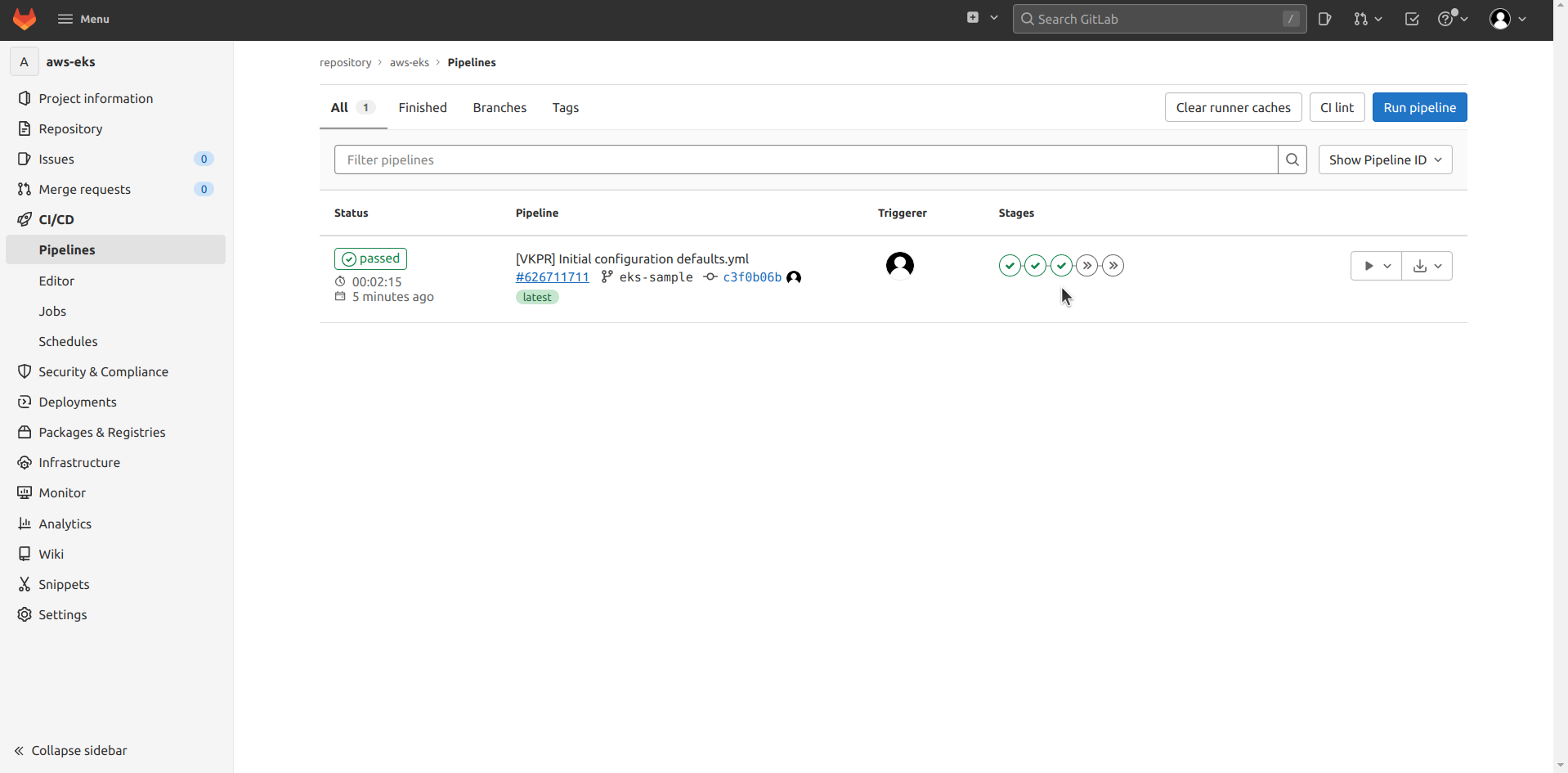The image size is (1568, 773).
Task: Open Show Pipeline ID dropdown
Action: [x=1385, y=160]
